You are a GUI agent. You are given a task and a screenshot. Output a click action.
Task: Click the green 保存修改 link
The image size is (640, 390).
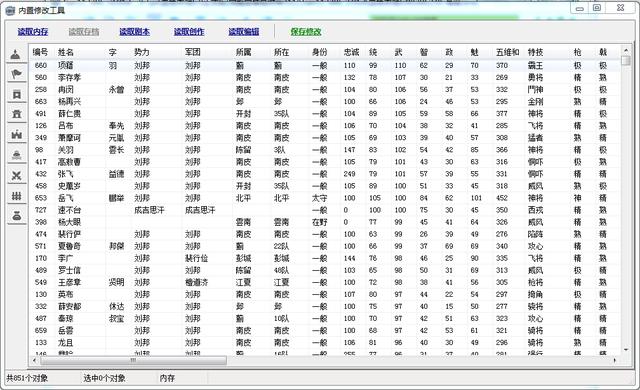[x=306, y=32]
